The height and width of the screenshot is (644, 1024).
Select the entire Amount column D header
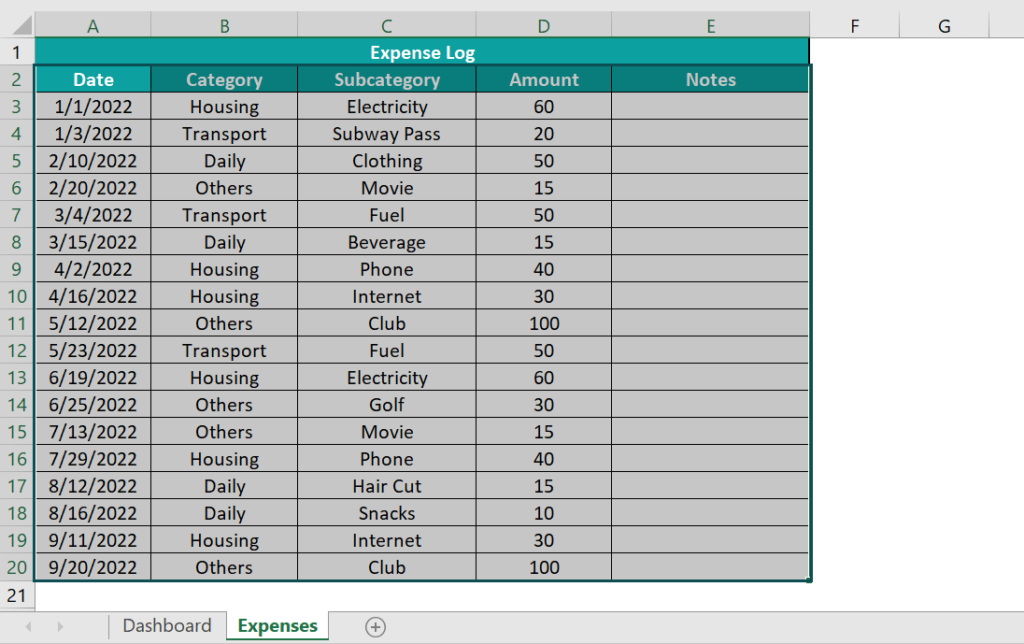point(543,22)
